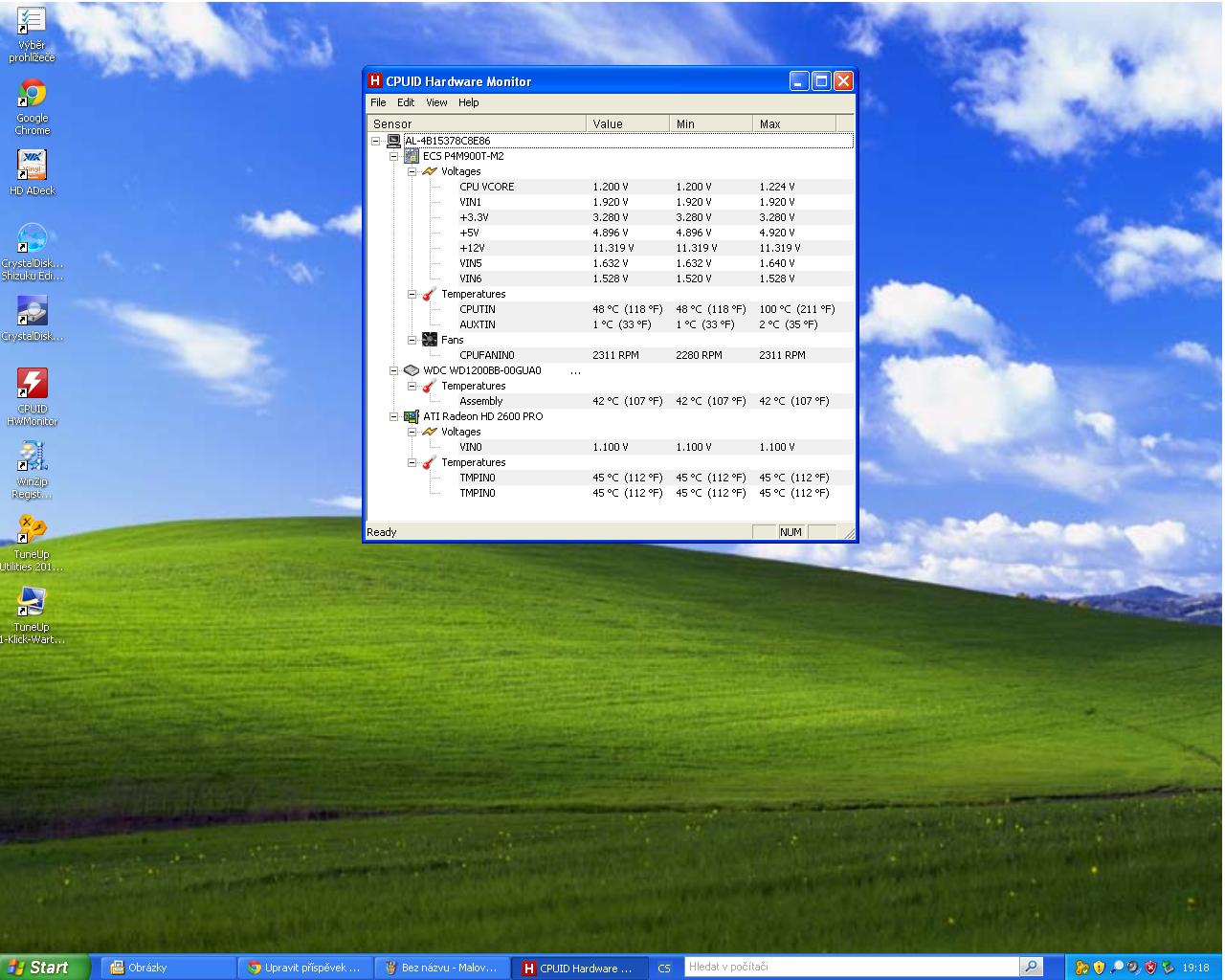The height and width of the screenshot is (980, 1225).
Task: Open the File menu
Action: pos(378,102)
